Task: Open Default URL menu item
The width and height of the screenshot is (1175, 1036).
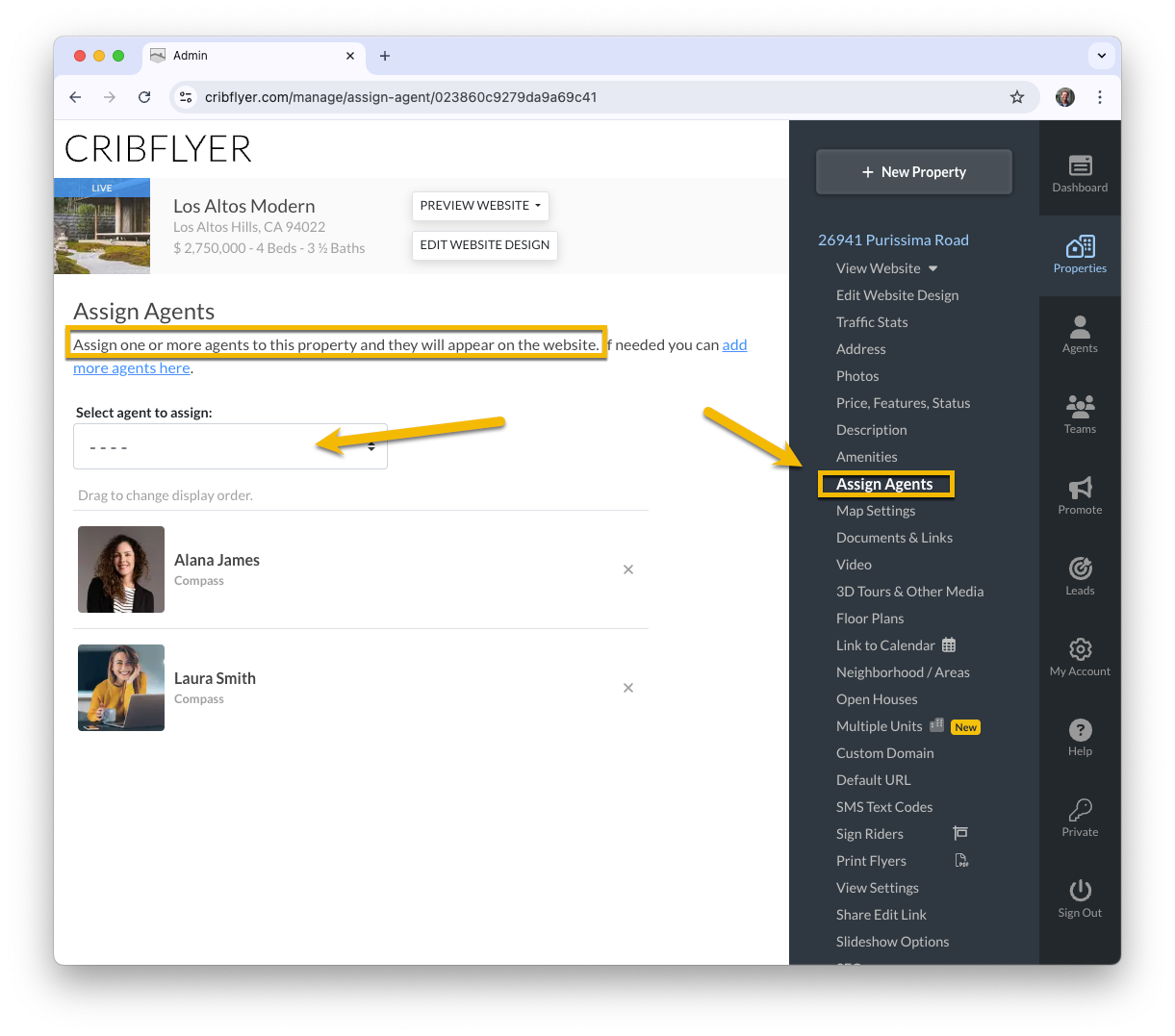Action: point(873,780)
